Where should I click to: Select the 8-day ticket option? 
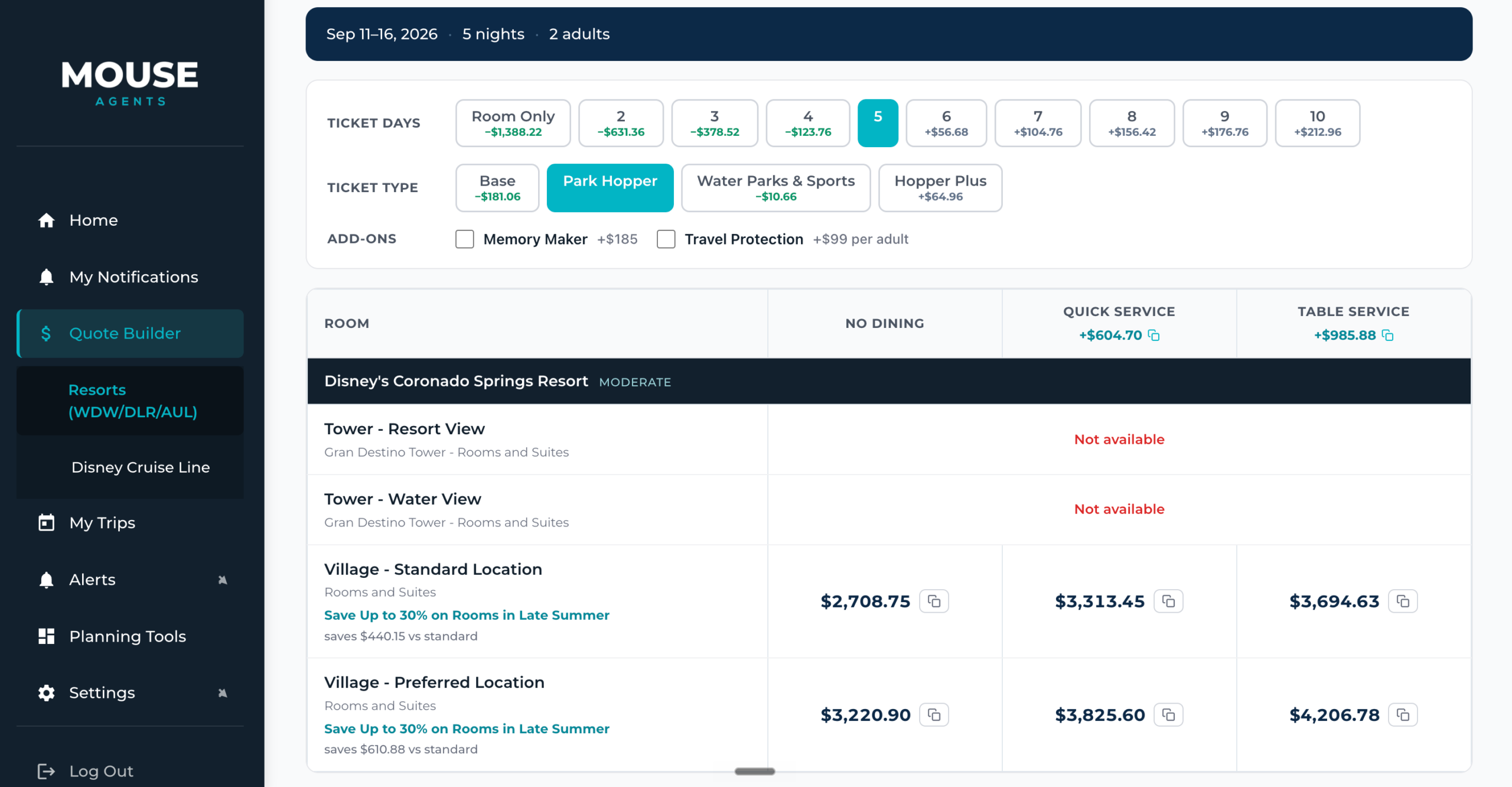1132,123
